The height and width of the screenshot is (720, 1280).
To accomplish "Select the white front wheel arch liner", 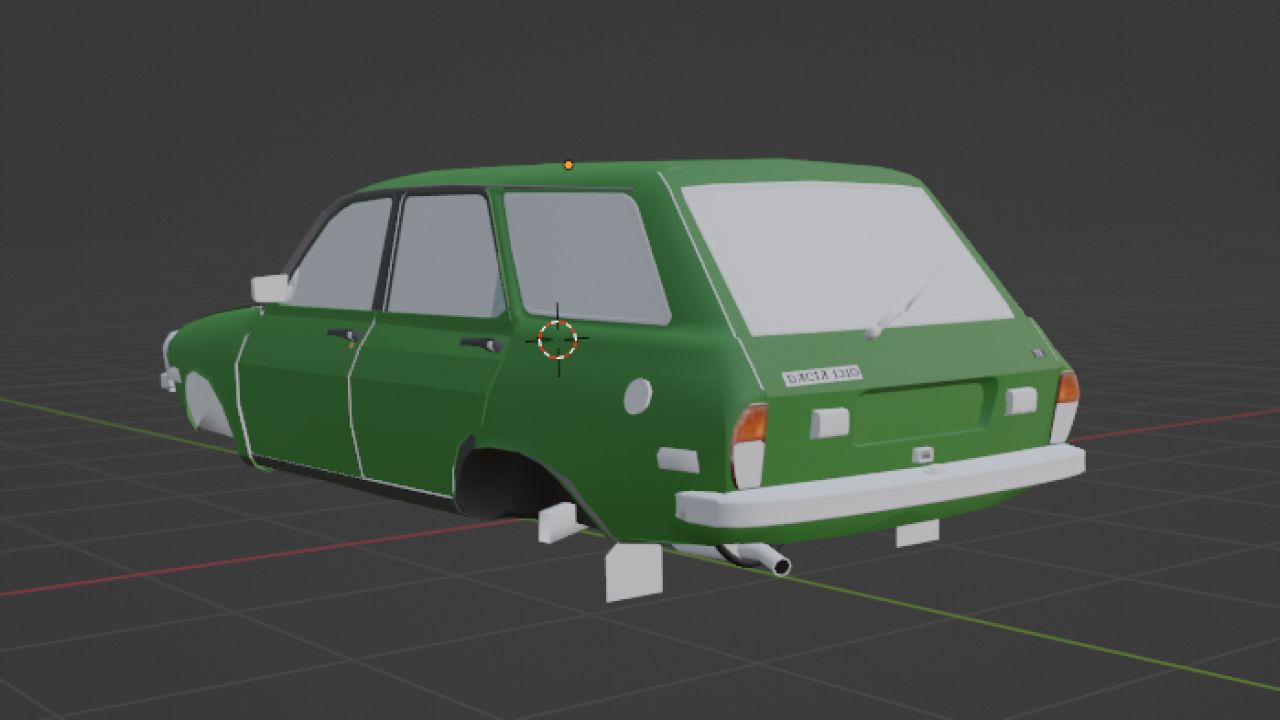I will (206, 405).
